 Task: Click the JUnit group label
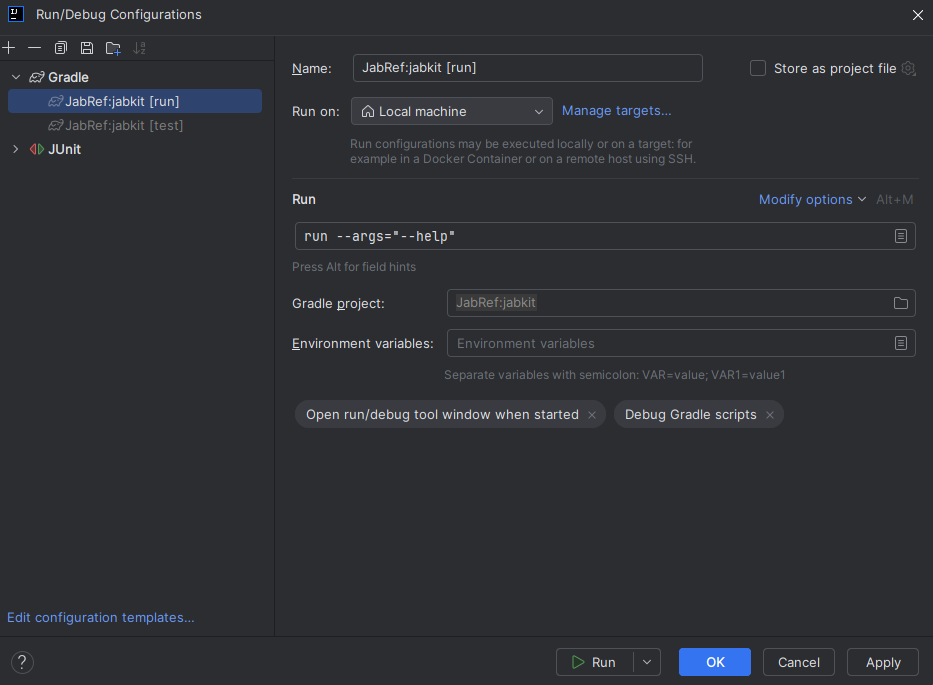tap(64, 149)
